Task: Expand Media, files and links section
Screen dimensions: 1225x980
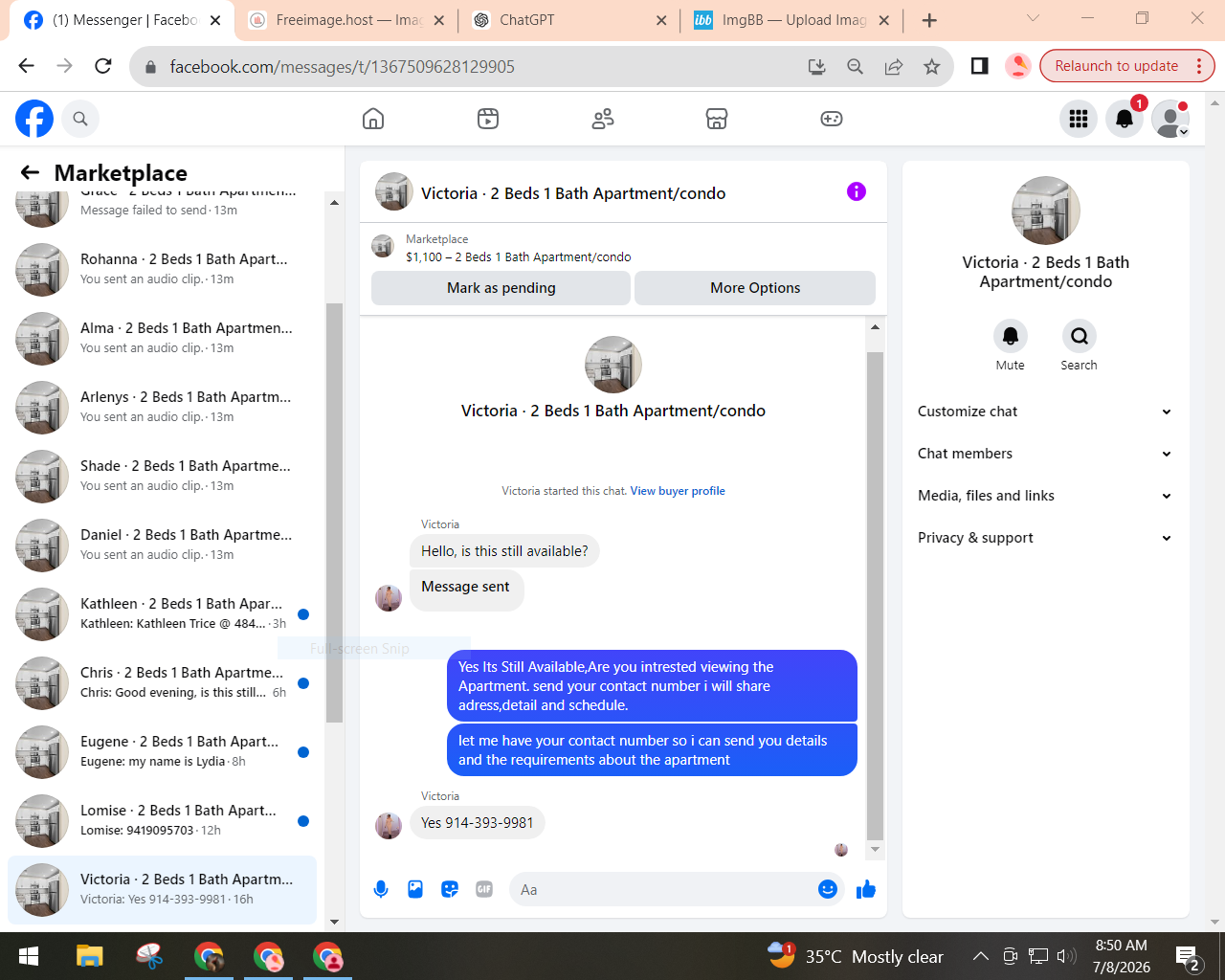Action: click(x=1044, y=496)
